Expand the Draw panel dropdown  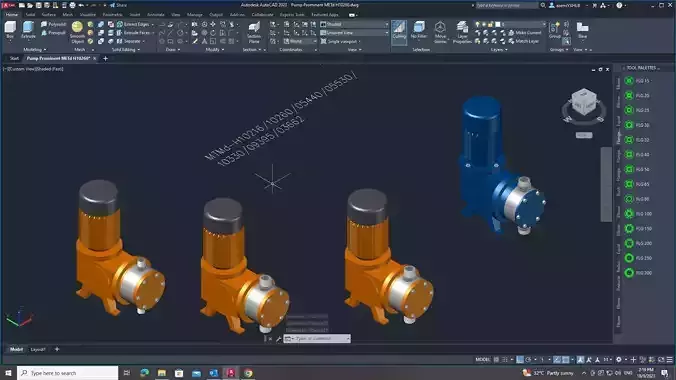(173, 50)
